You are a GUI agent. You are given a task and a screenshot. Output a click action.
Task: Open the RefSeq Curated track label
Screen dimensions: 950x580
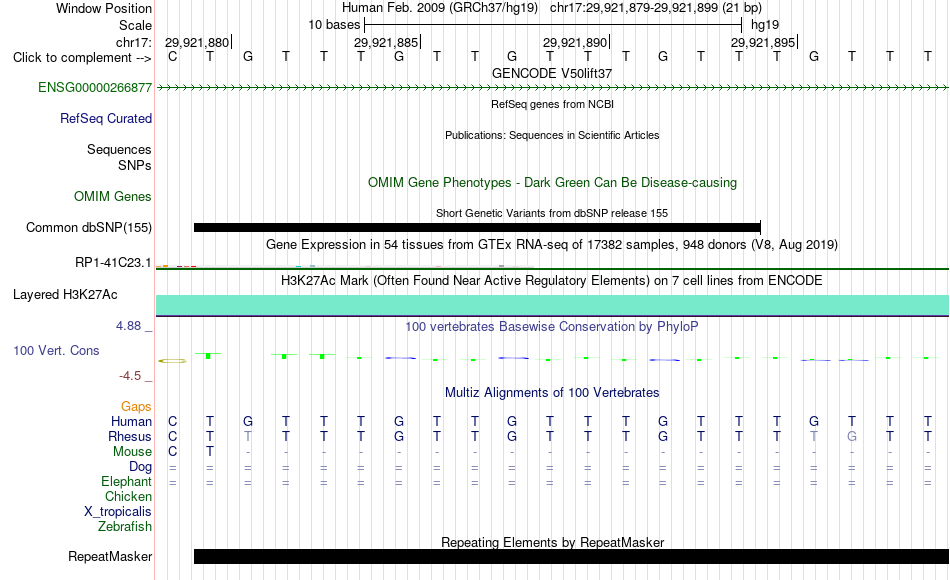click(x=106, y=119)
